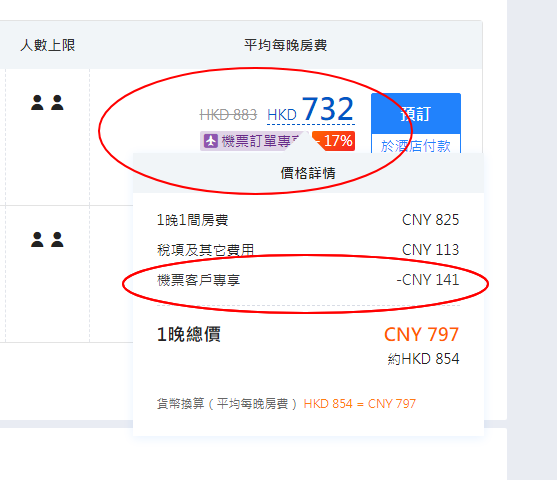This screenshot has width=557, height=480.
Task: Click the orange CNY 797 total price
Action: click(421, 334)
